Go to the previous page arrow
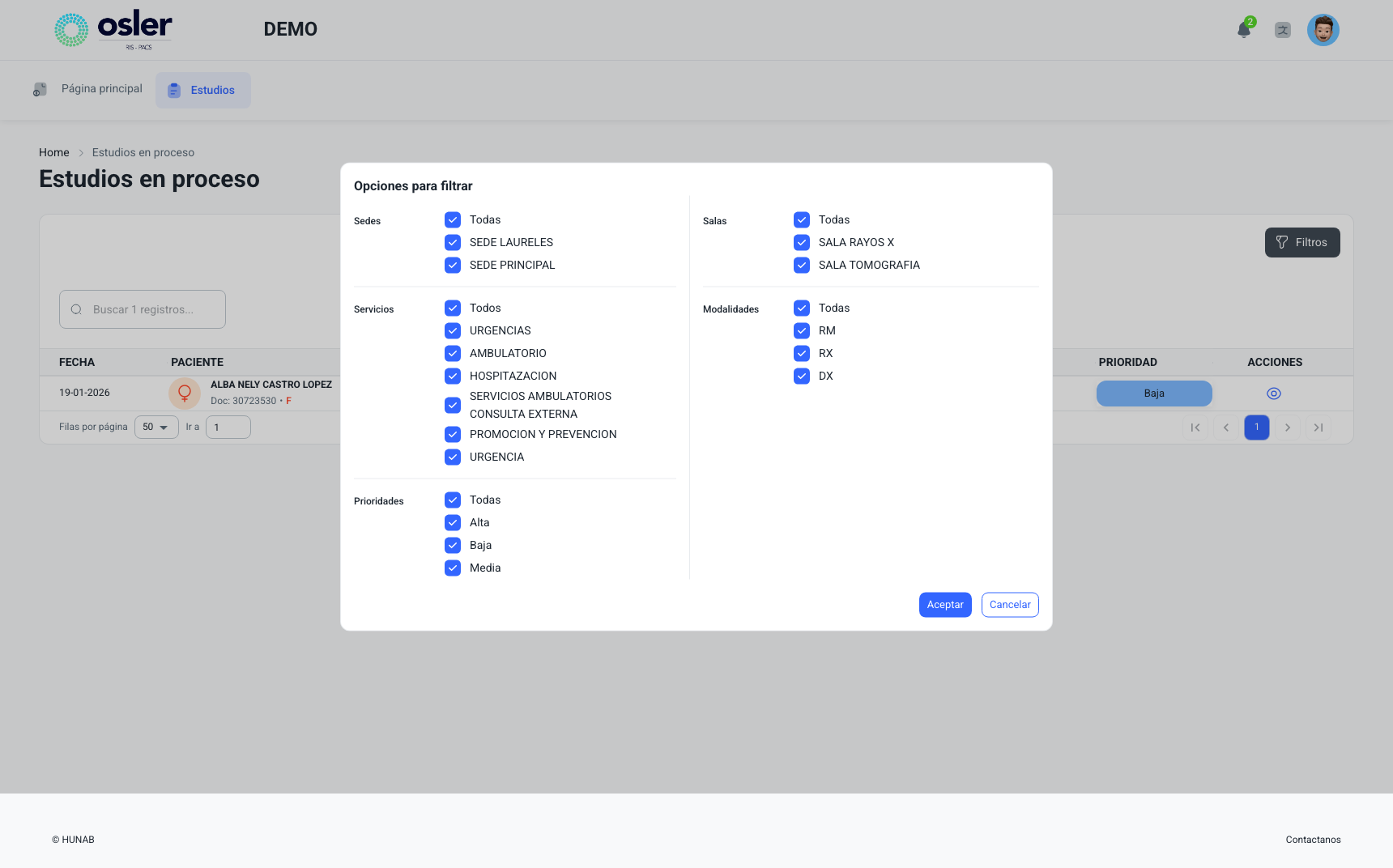The width and height of the screenshot is (1393, 868). [x=1226, y=428]
